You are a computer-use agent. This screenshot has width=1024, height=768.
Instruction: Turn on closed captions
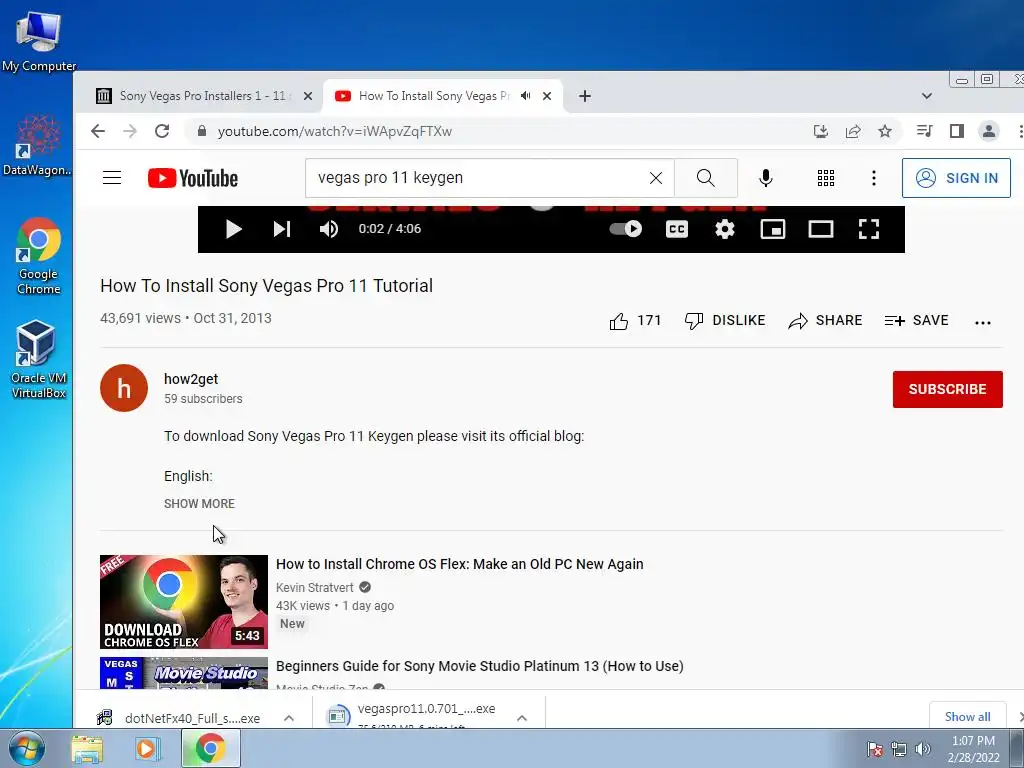pyautogui.click(x=677, y=229)
